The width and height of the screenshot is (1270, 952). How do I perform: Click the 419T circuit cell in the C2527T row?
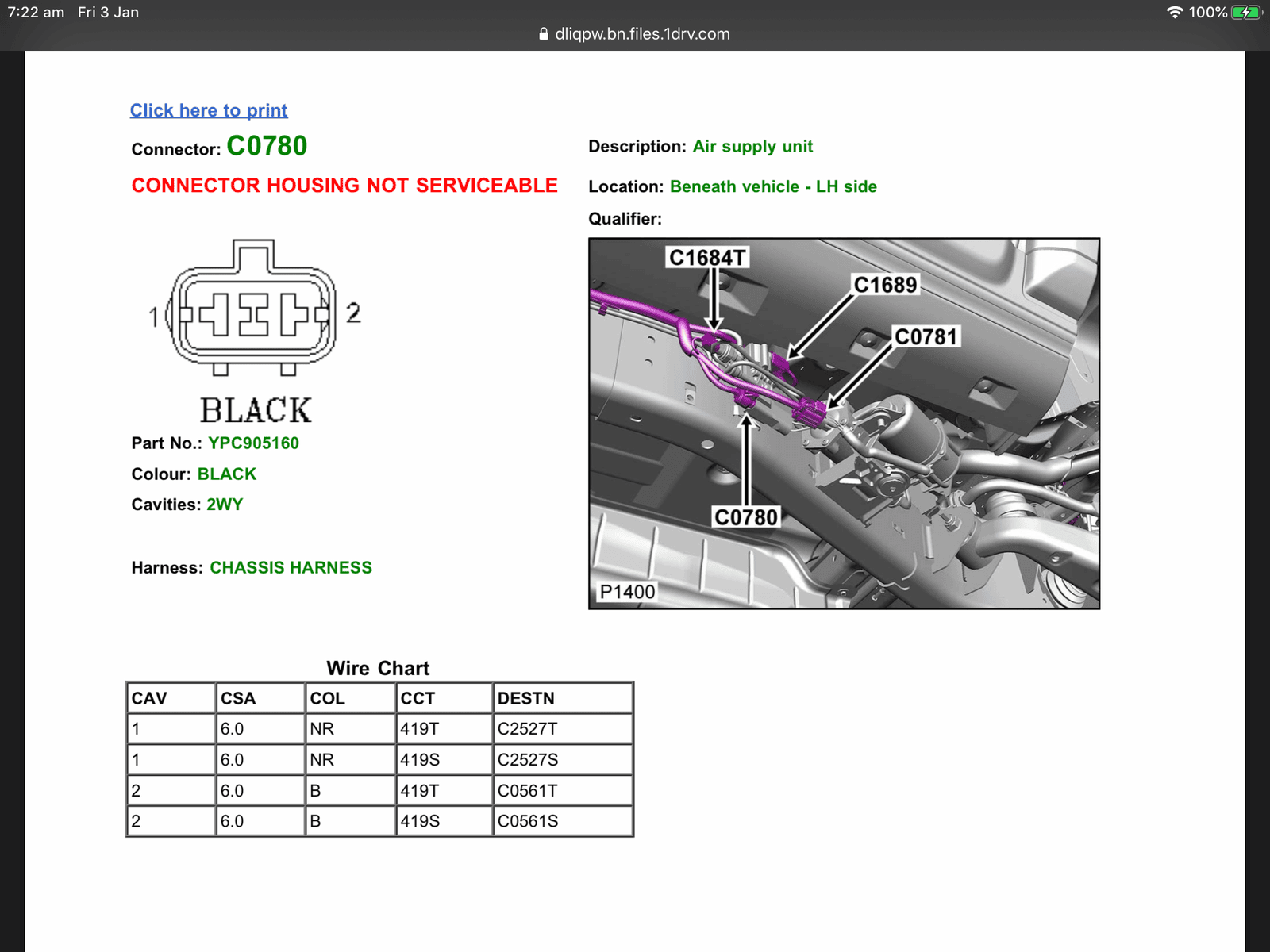tap(444, 728)
